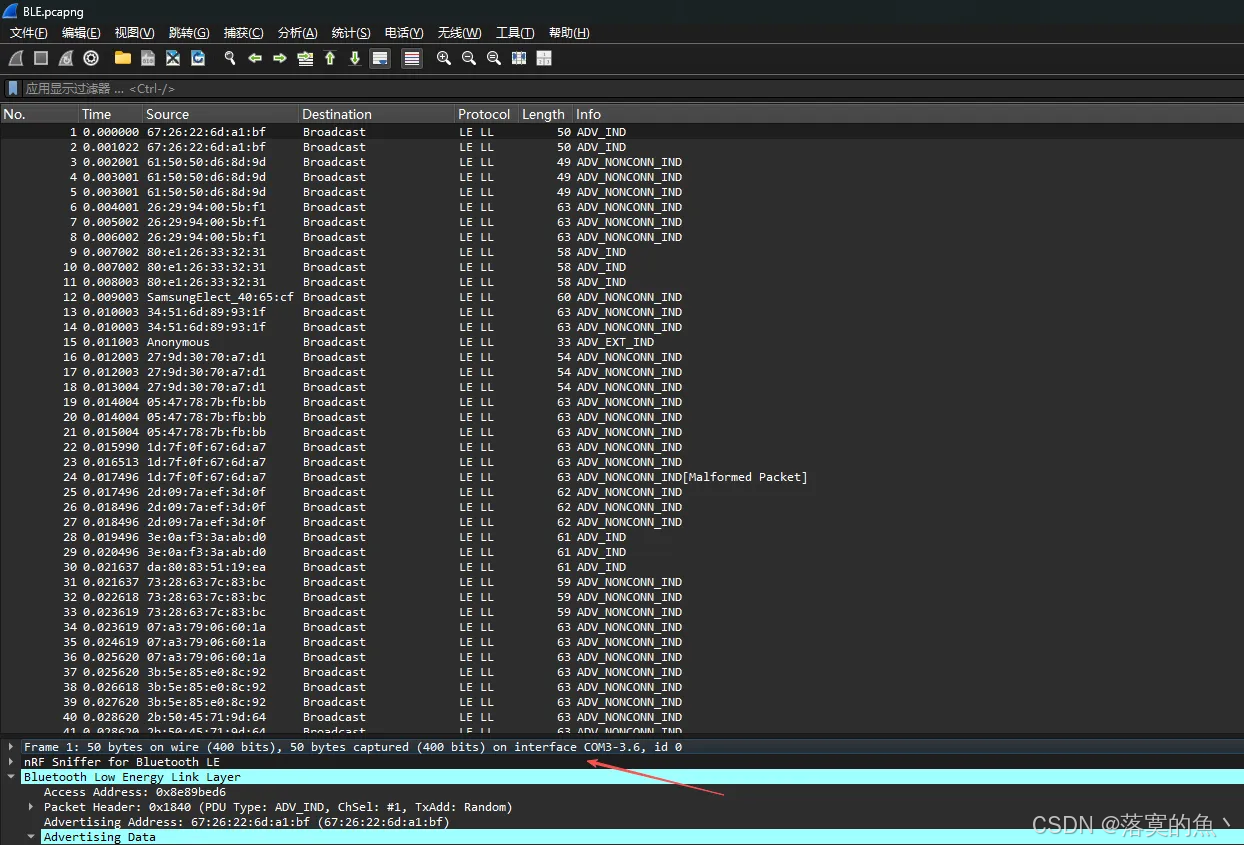Go to the previous packet green left arrow
The width and height of the screenshot is (1244, 845).
(255, 58)
